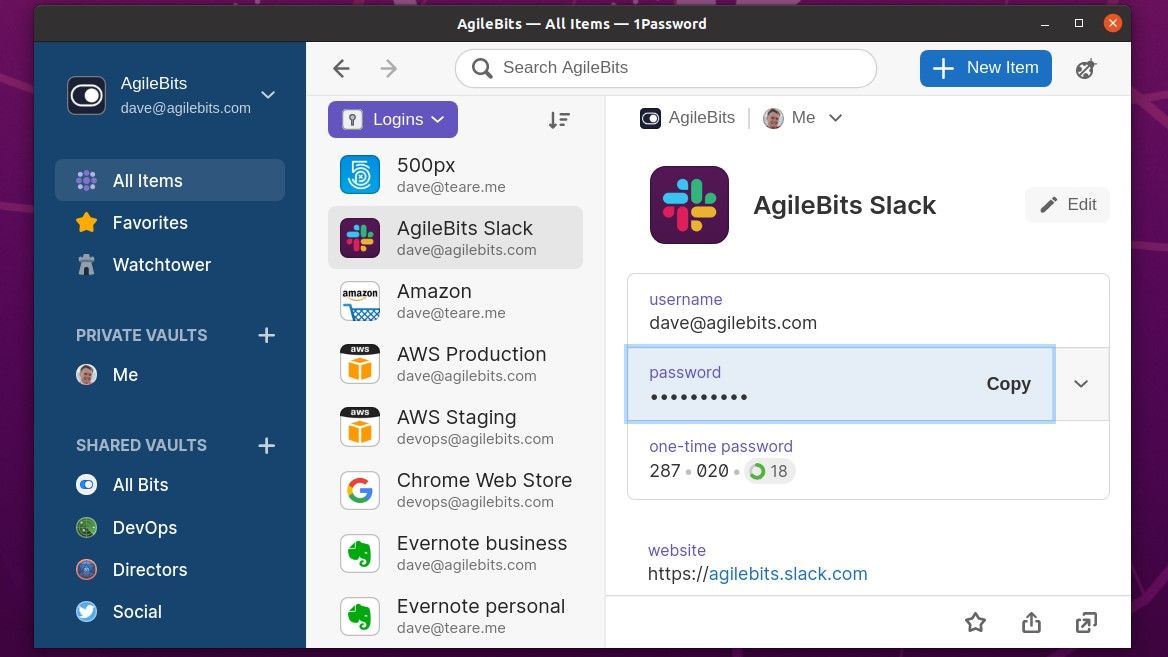Select the All Bits shared vault

coord(170,485)
